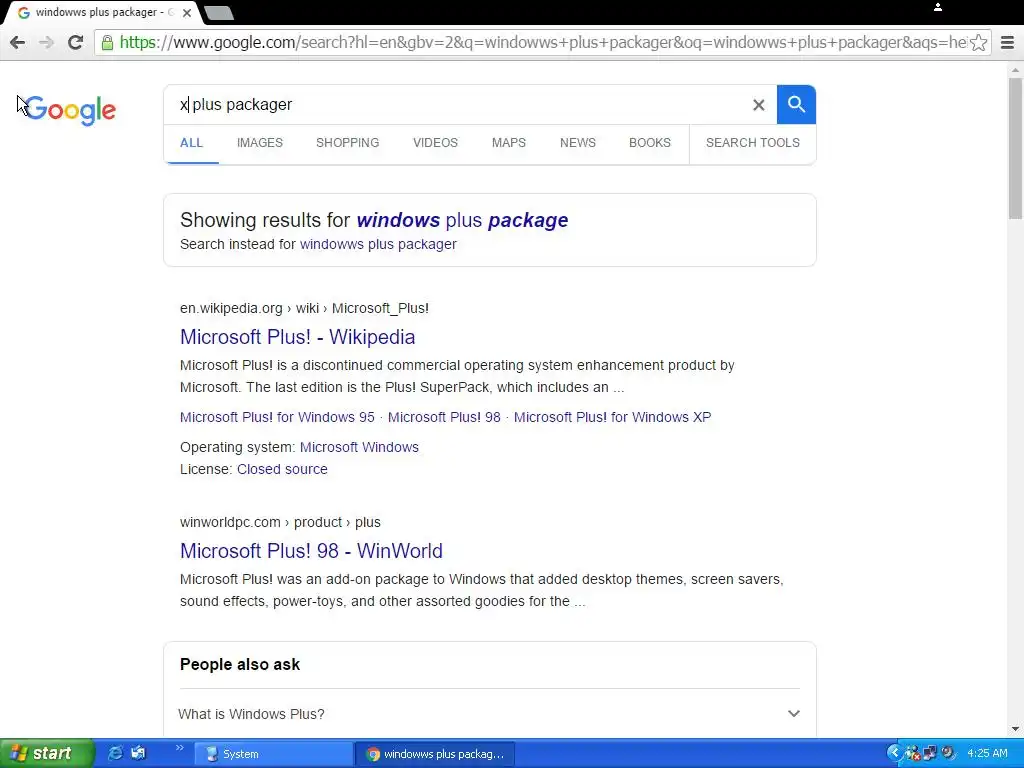Open 'Microsoft Plus! for Windows XP' sublink

pyautogui.click(x=613, y=417)
